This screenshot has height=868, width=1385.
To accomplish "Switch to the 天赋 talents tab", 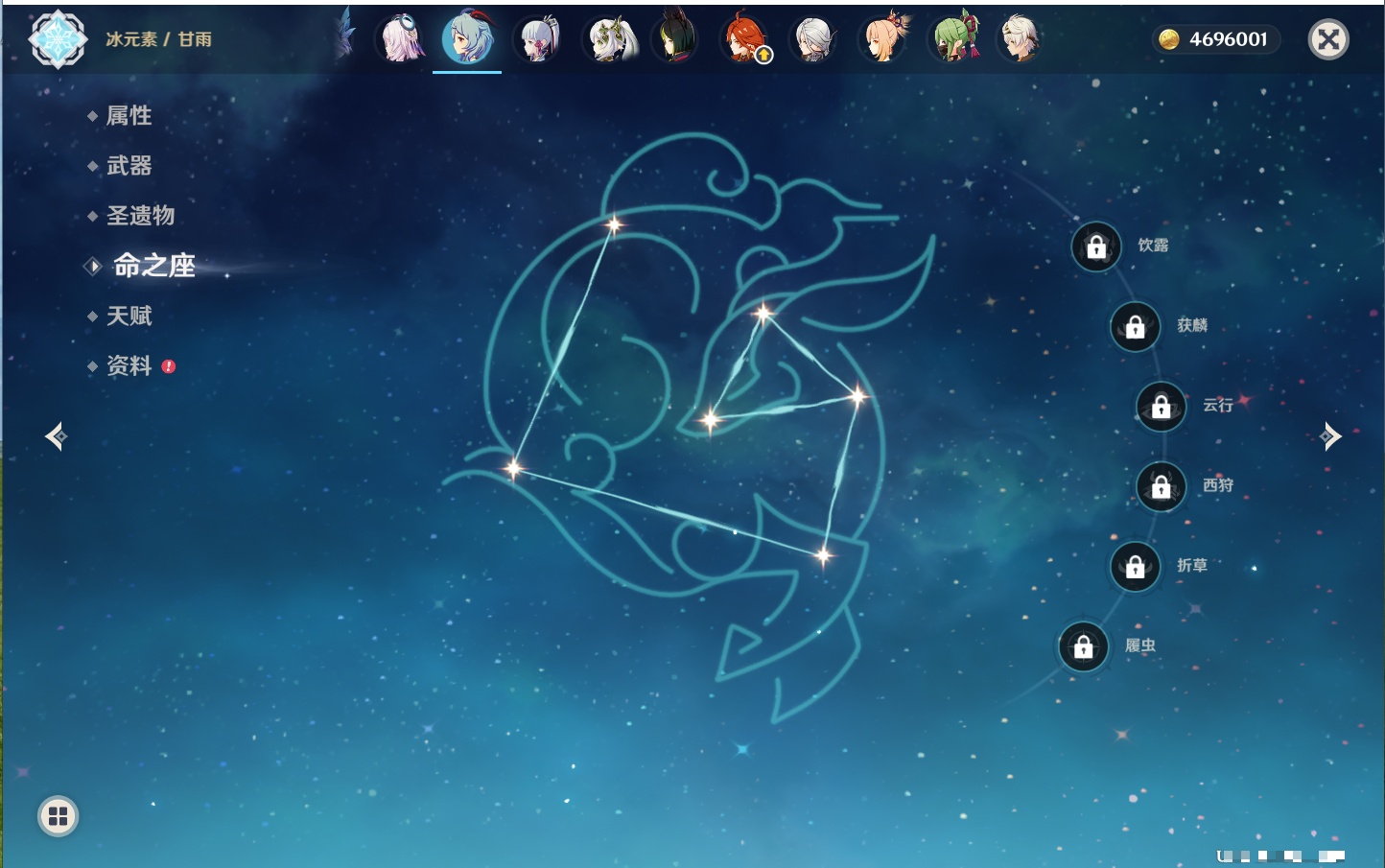I will click(x=129, y=316).
